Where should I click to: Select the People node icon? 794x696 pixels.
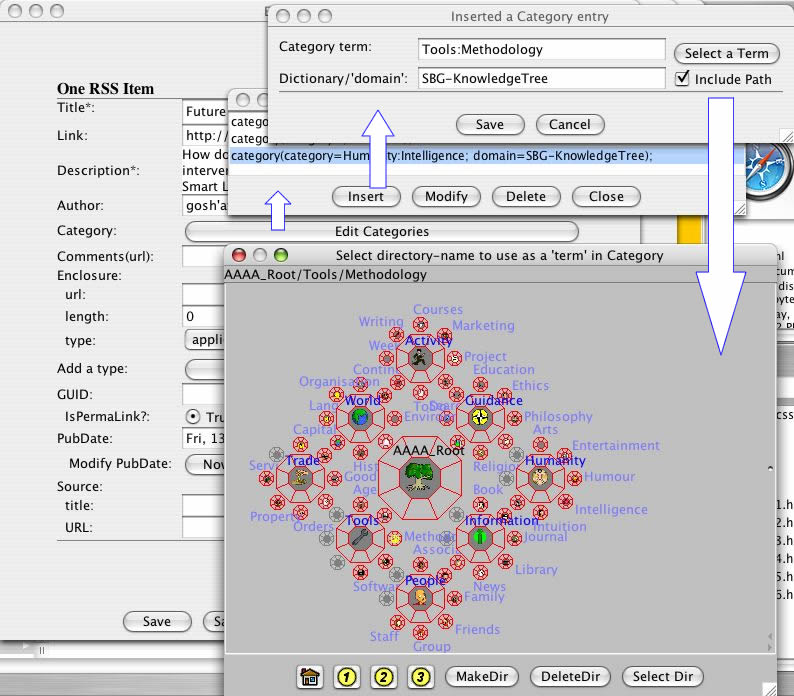[421, 598]
